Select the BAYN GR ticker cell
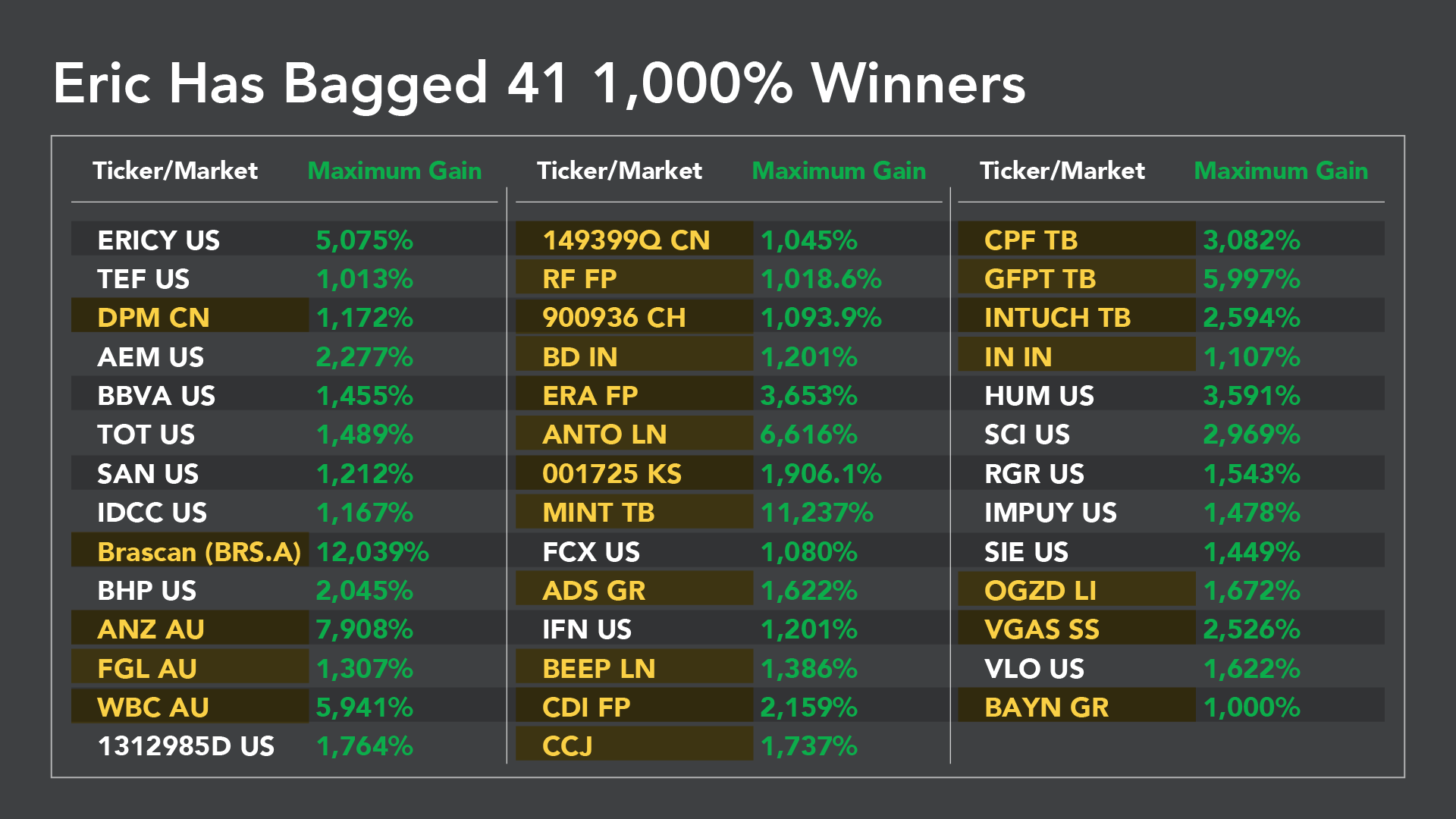Image resolution: width=1456 pixels, height=819 pixels. tap(1046, 708)
